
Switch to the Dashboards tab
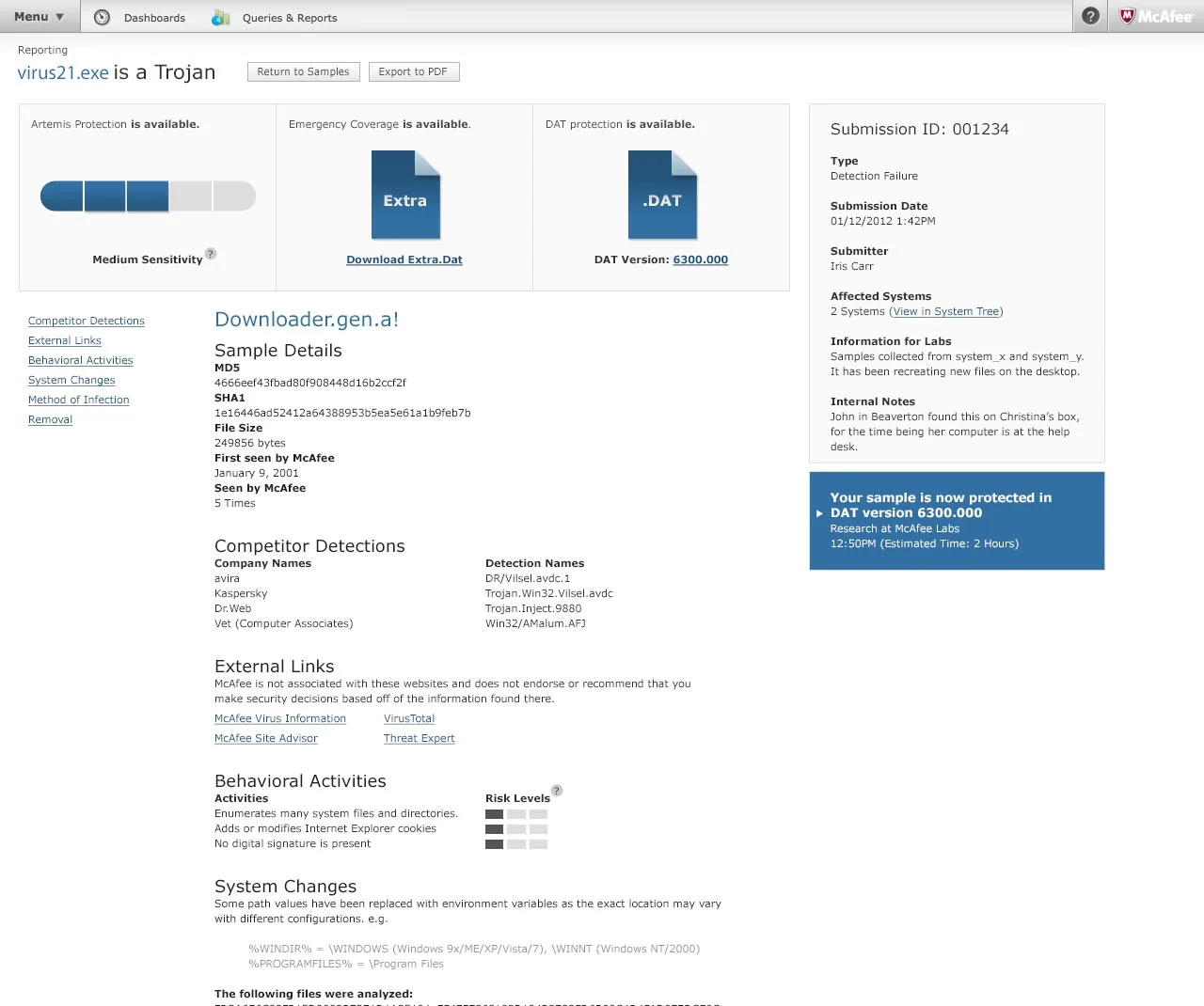154,17
